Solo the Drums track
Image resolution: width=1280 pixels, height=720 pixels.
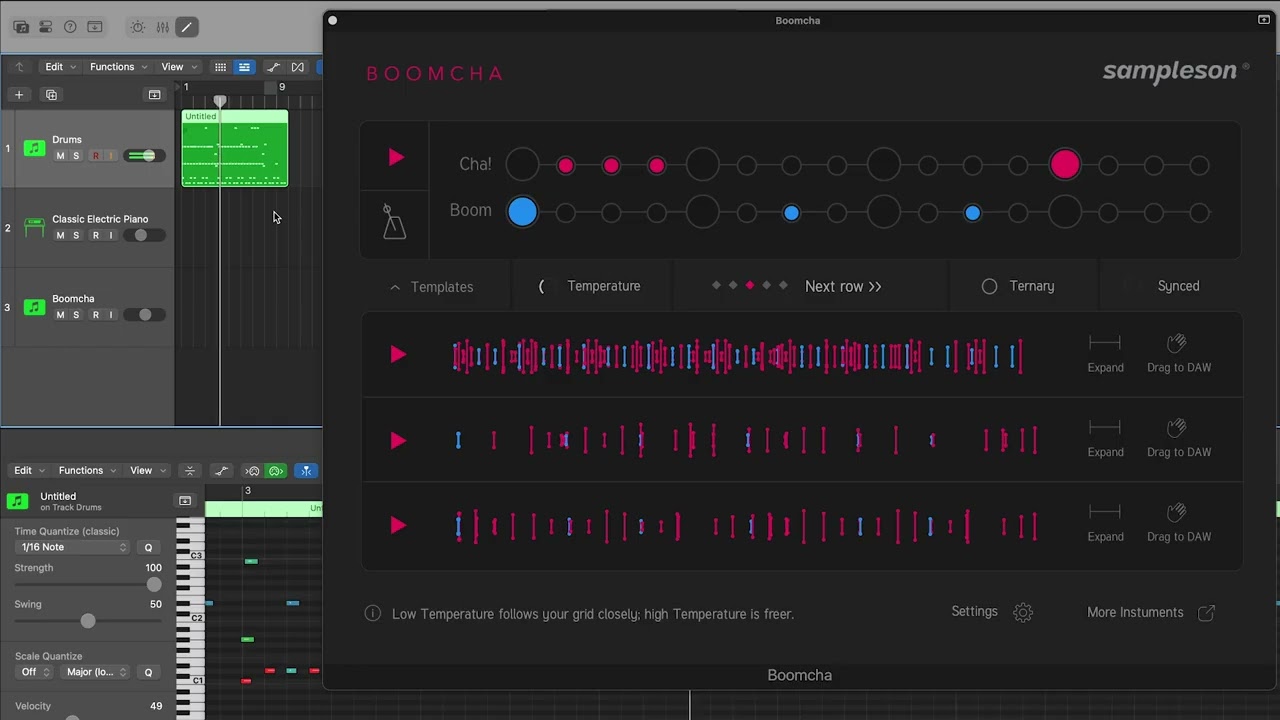point(76,156)
